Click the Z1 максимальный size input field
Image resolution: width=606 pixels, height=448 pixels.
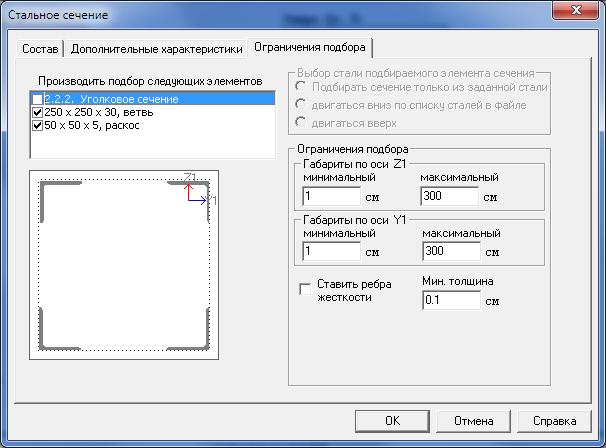pos(450,196)
